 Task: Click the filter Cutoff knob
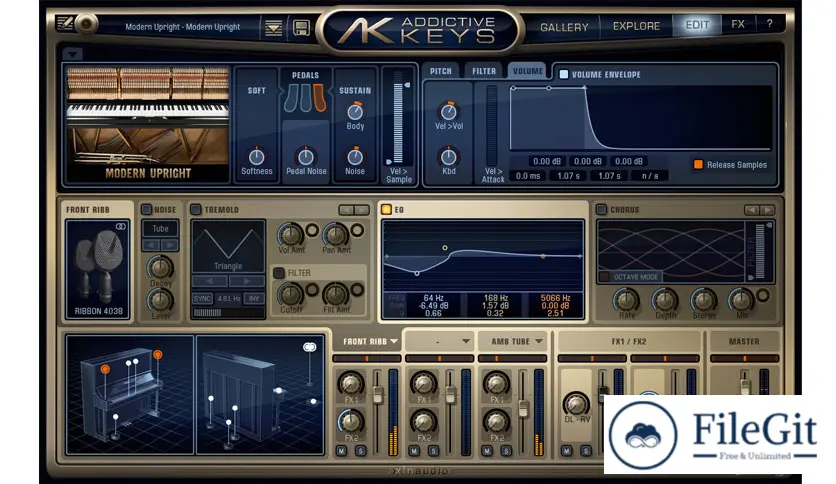pos(291,295)
